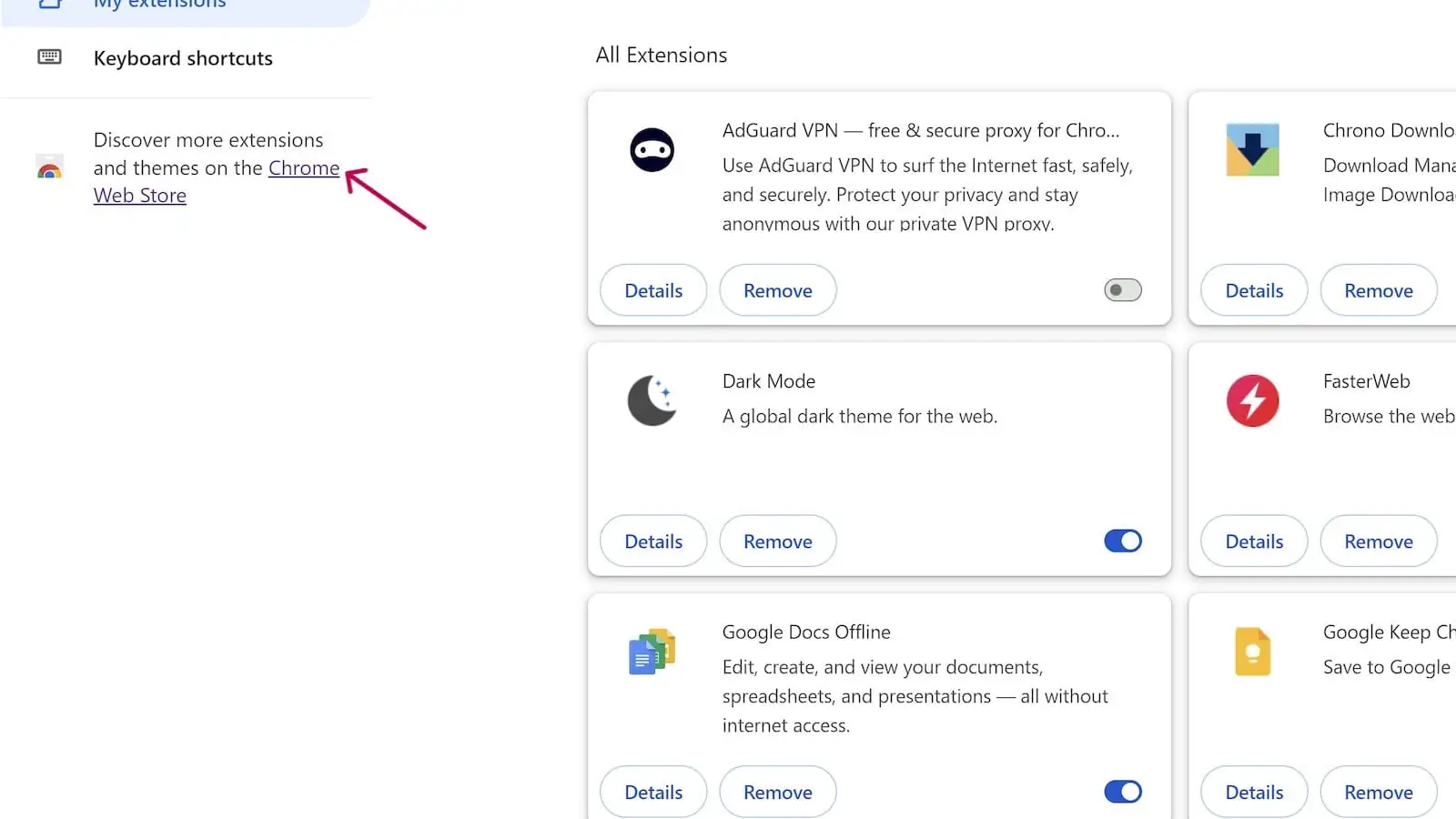
Task: Click the Google Docs Offline icon
Action: point(652,652)
